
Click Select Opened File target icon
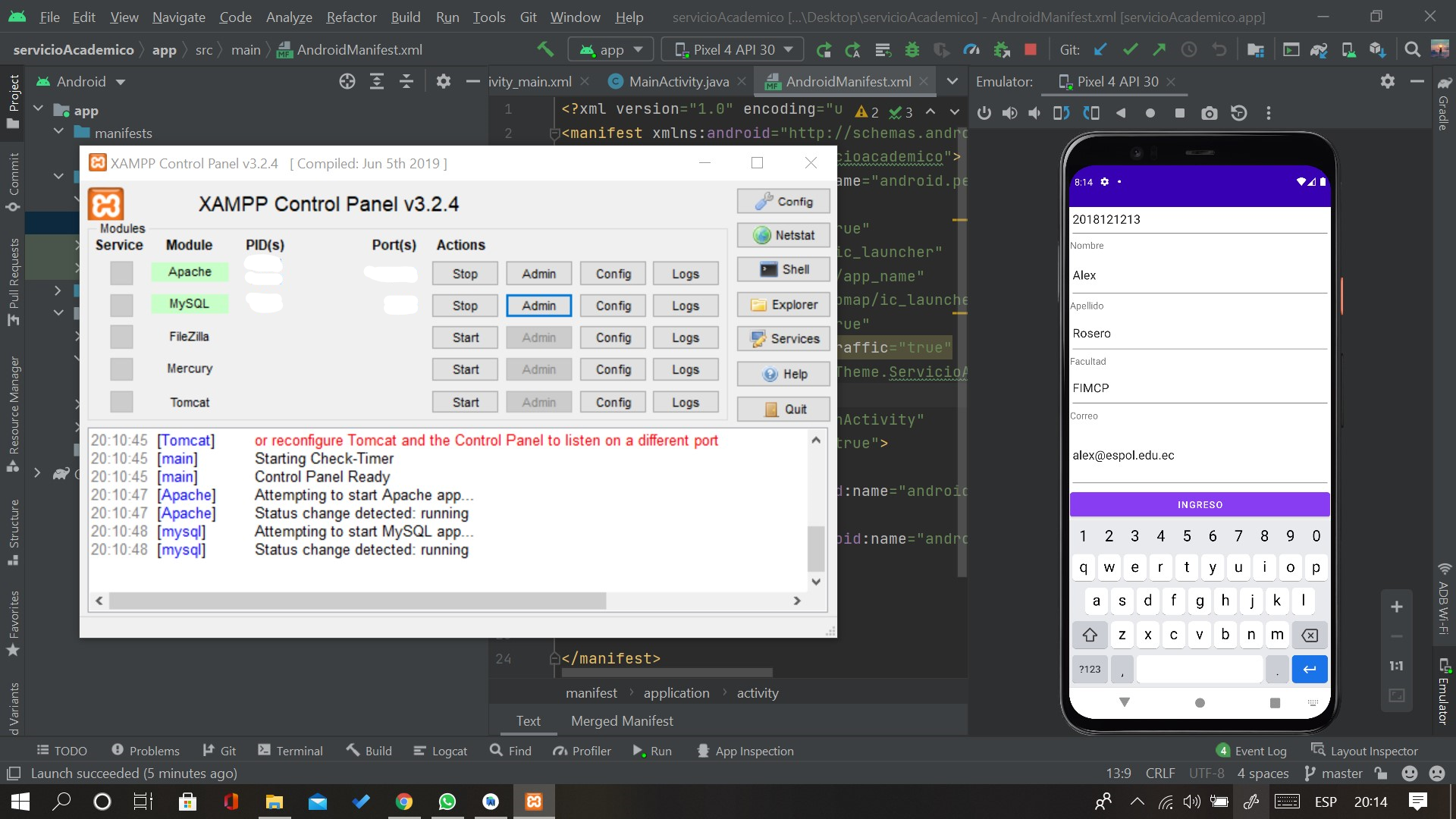click(x=347, y=81)
